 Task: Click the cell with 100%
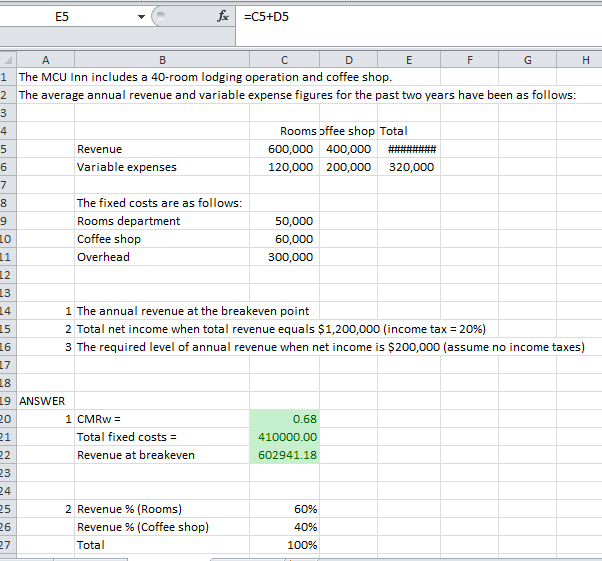(284, 545)
